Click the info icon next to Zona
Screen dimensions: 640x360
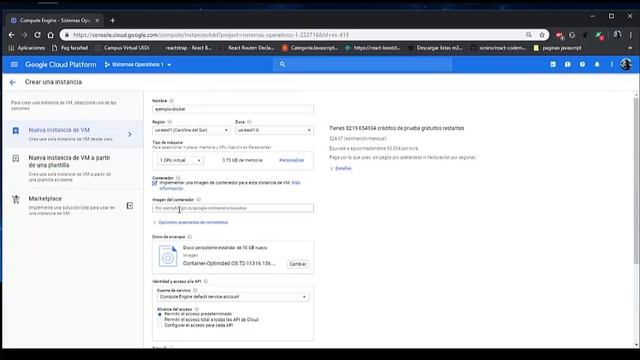pos(249,122)
